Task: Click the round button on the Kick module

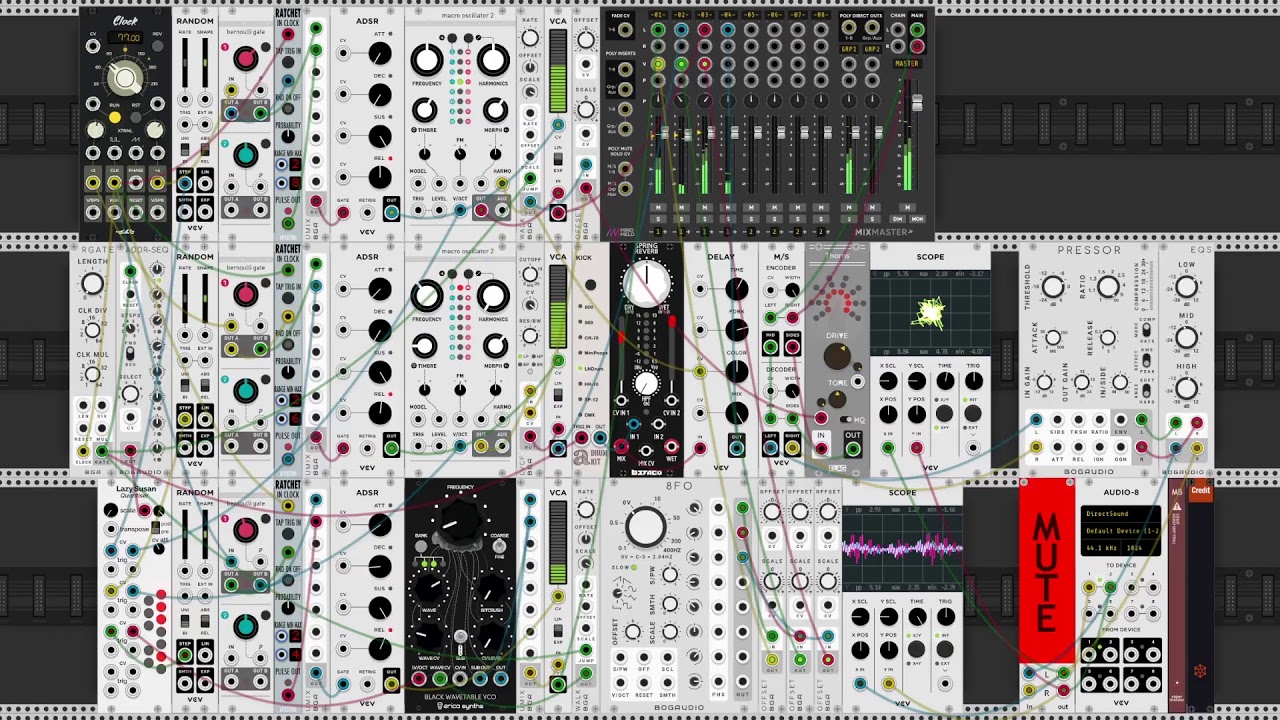Action: pos(591,286)
